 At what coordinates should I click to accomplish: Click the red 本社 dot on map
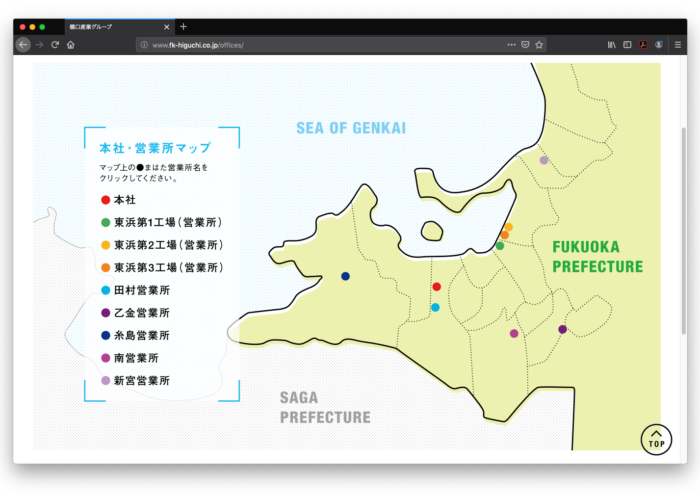pos(436,287)
